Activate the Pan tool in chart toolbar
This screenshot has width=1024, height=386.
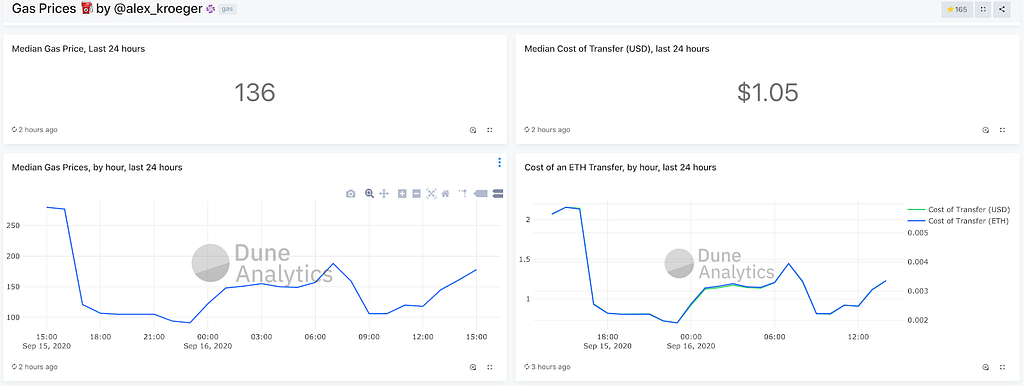tap(384, 193)
